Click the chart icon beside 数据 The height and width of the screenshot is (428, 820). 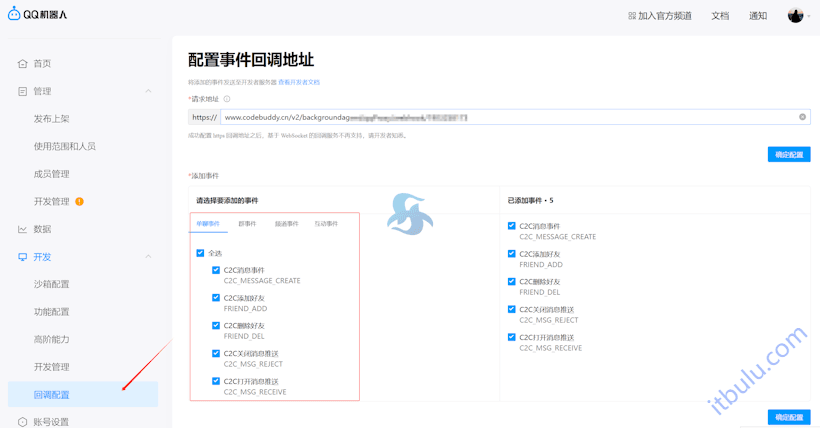click(22, 229)
